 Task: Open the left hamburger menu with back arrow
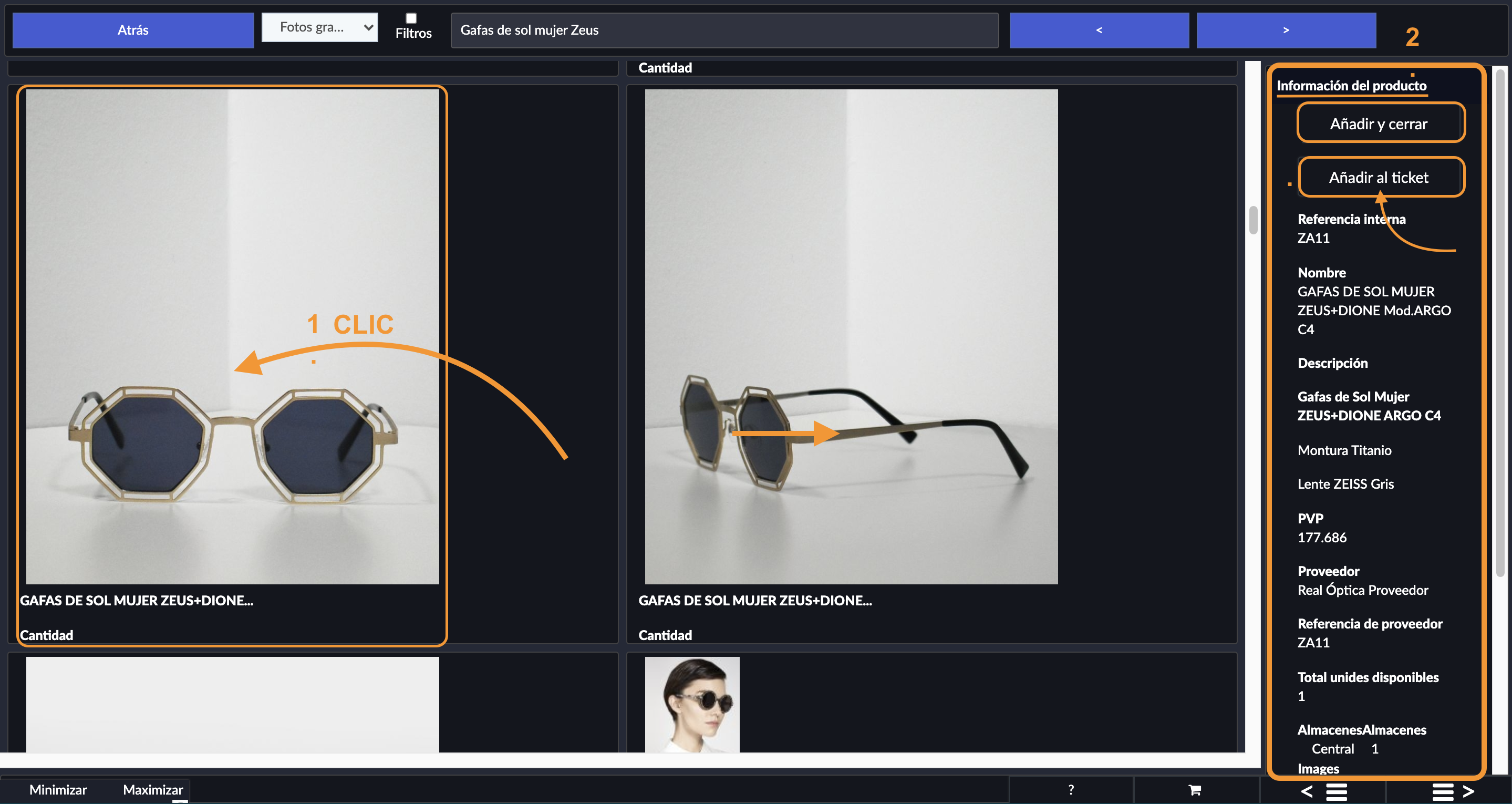point(1323,791)
